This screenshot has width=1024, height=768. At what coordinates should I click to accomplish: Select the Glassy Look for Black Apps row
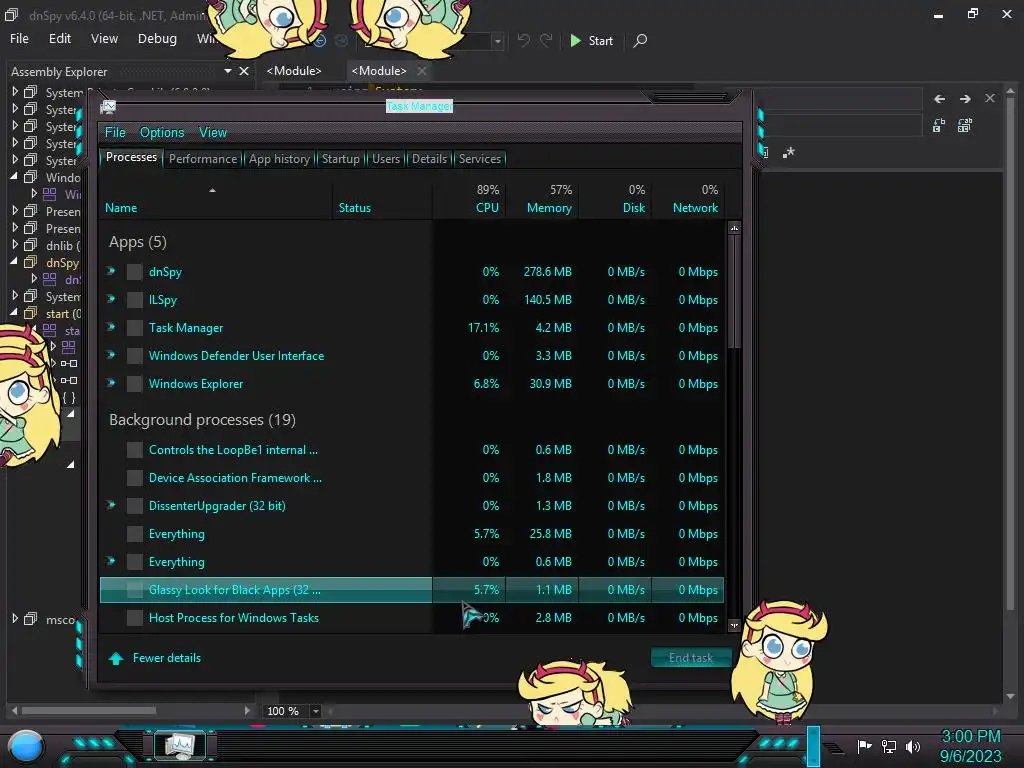tap(412, 590)
